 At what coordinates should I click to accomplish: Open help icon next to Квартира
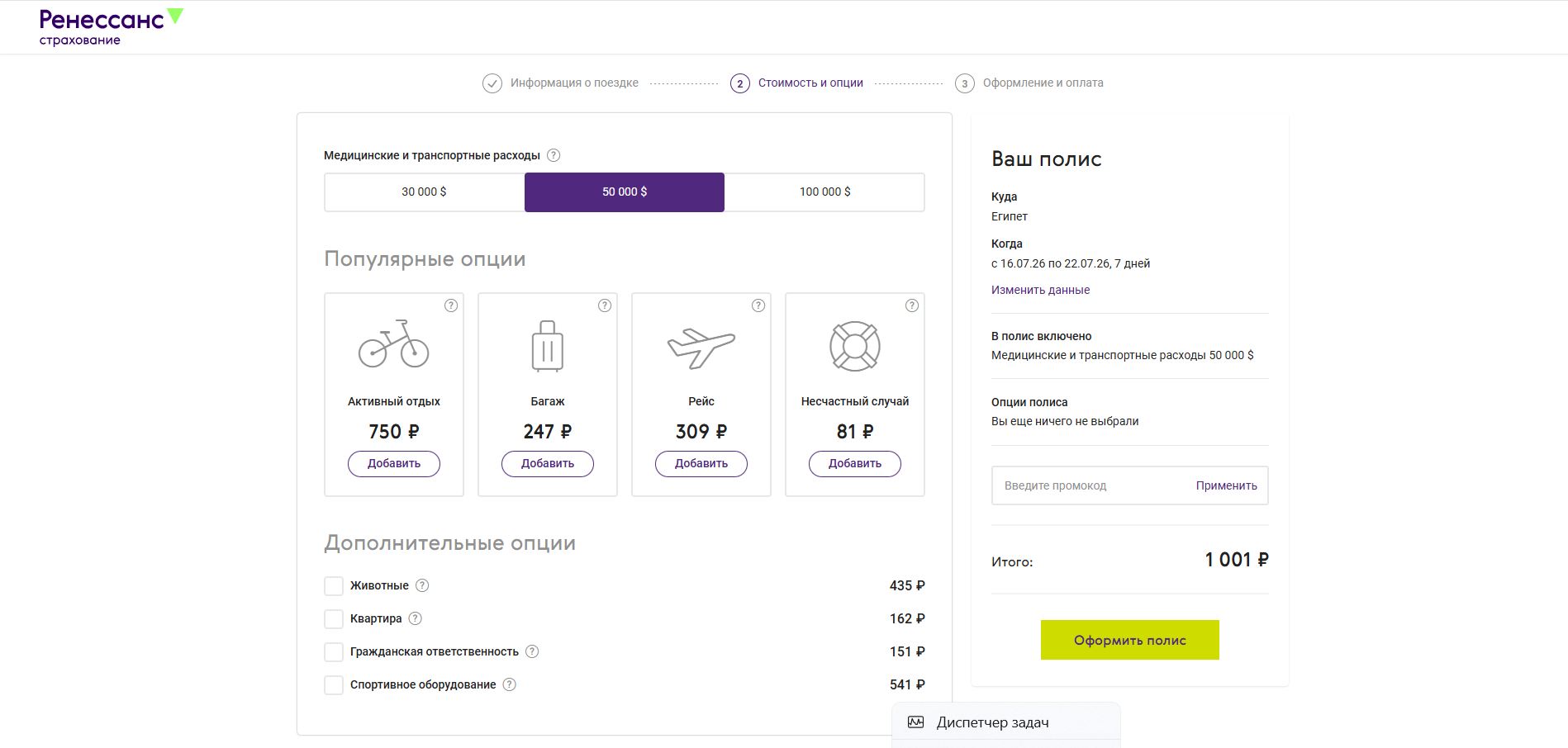[x=416, y=618]
